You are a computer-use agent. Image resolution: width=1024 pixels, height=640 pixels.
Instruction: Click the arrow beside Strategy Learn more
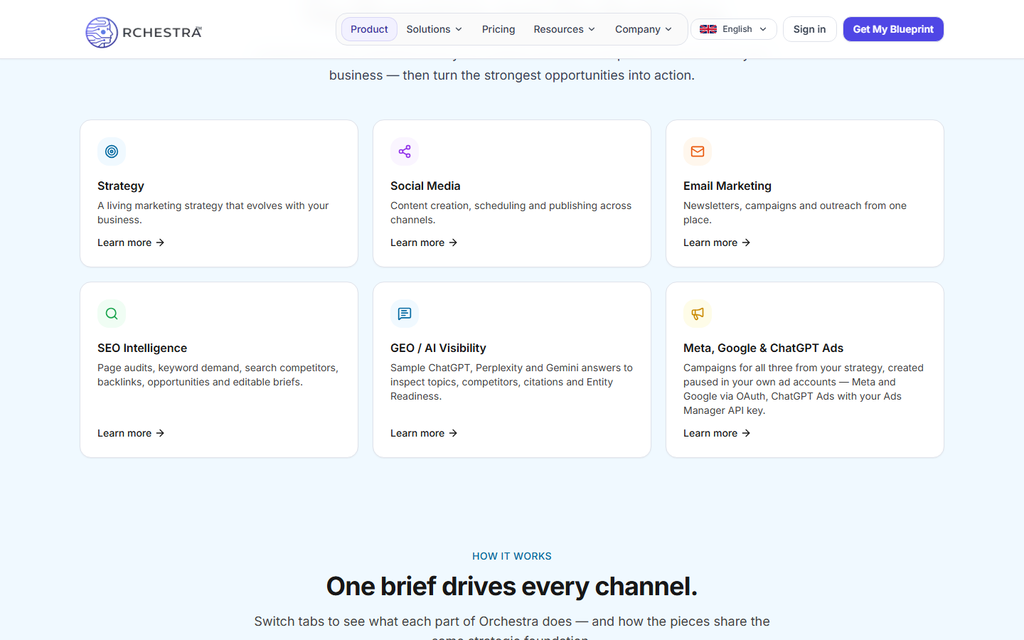(160, 242)
